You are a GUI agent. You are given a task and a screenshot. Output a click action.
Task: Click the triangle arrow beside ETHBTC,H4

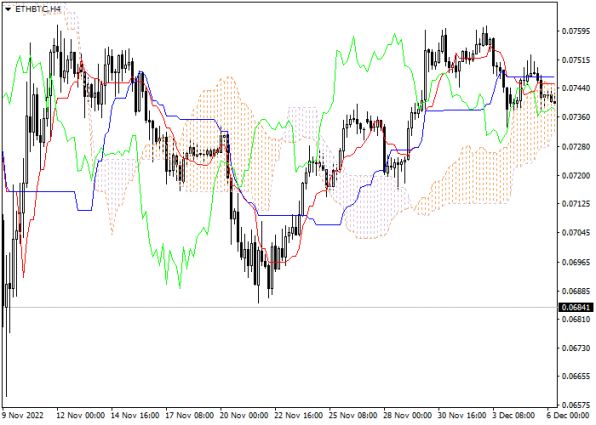point(8,9)
